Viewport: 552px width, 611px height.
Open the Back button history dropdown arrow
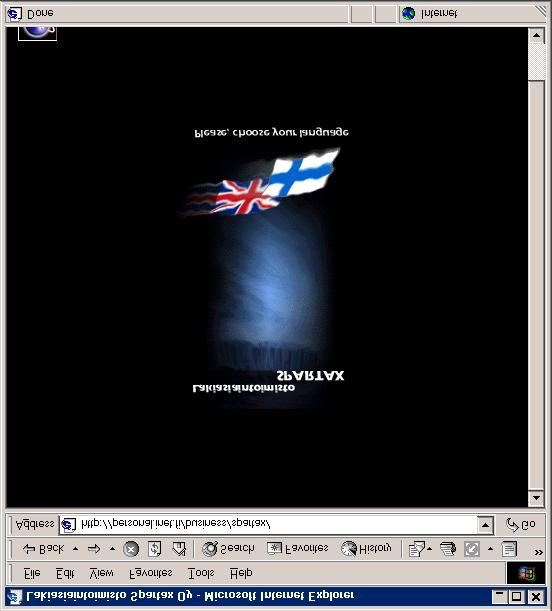(76, 549)
